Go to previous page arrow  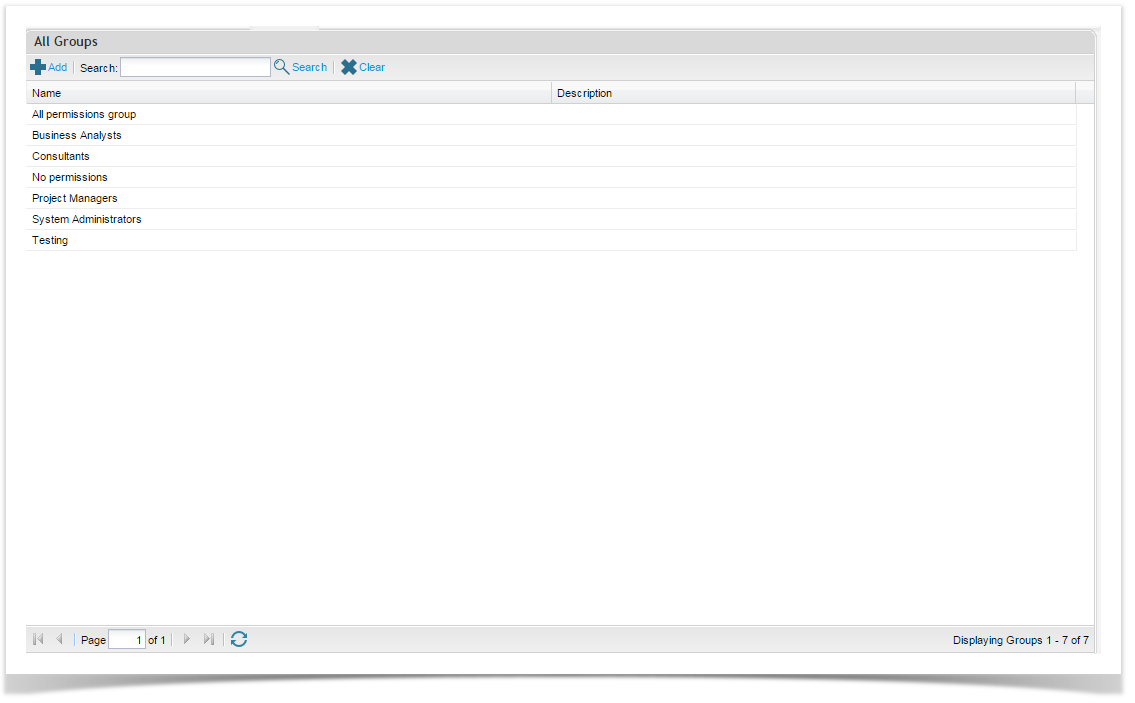59,639
